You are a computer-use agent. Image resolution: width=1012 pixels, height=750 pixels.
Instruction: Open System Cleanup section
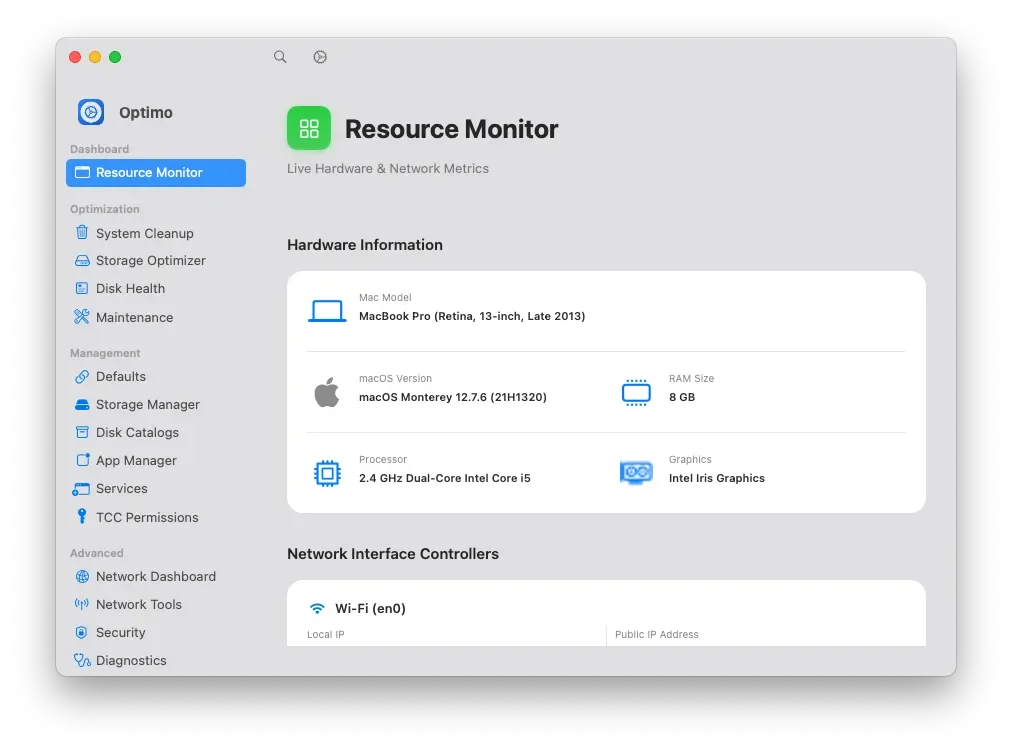pyautogui.click(x=156, y=233)
